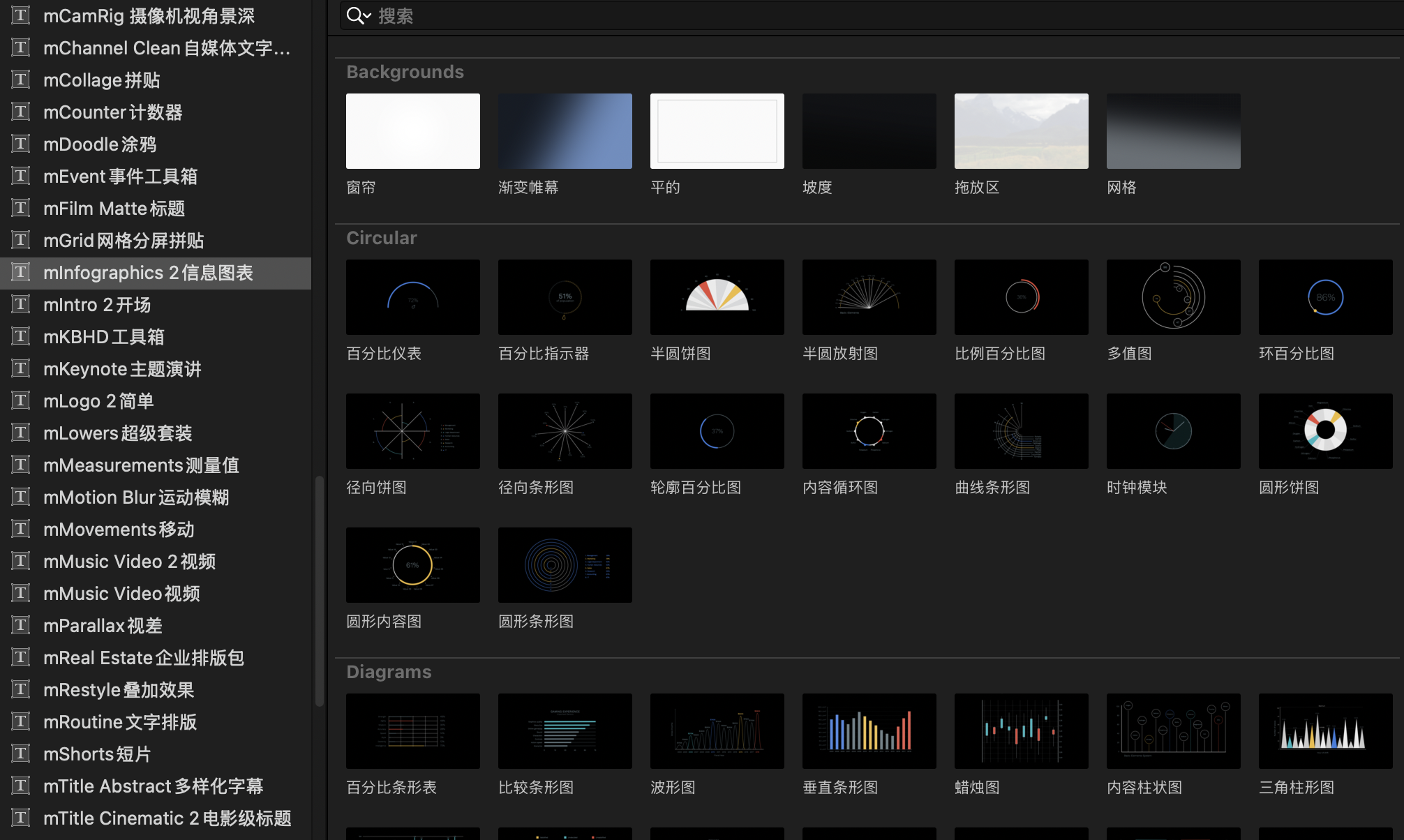Select the 环百分比图 ring chart
Viewport: 1404px width, 840px height.
1326,297
